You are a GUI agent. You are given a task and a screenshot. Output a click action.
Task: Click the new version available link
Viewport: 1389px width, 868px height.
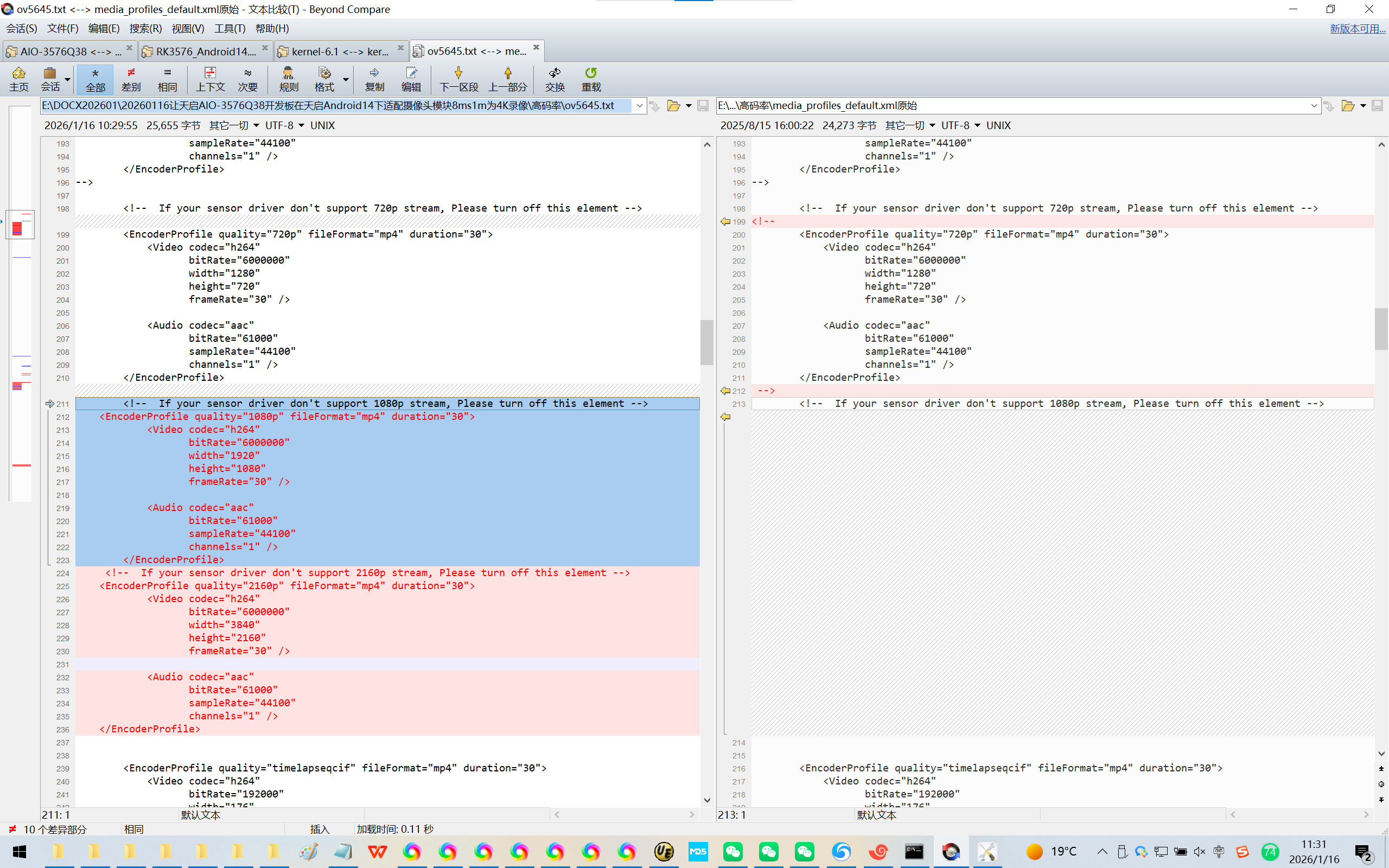(1357, 28)
